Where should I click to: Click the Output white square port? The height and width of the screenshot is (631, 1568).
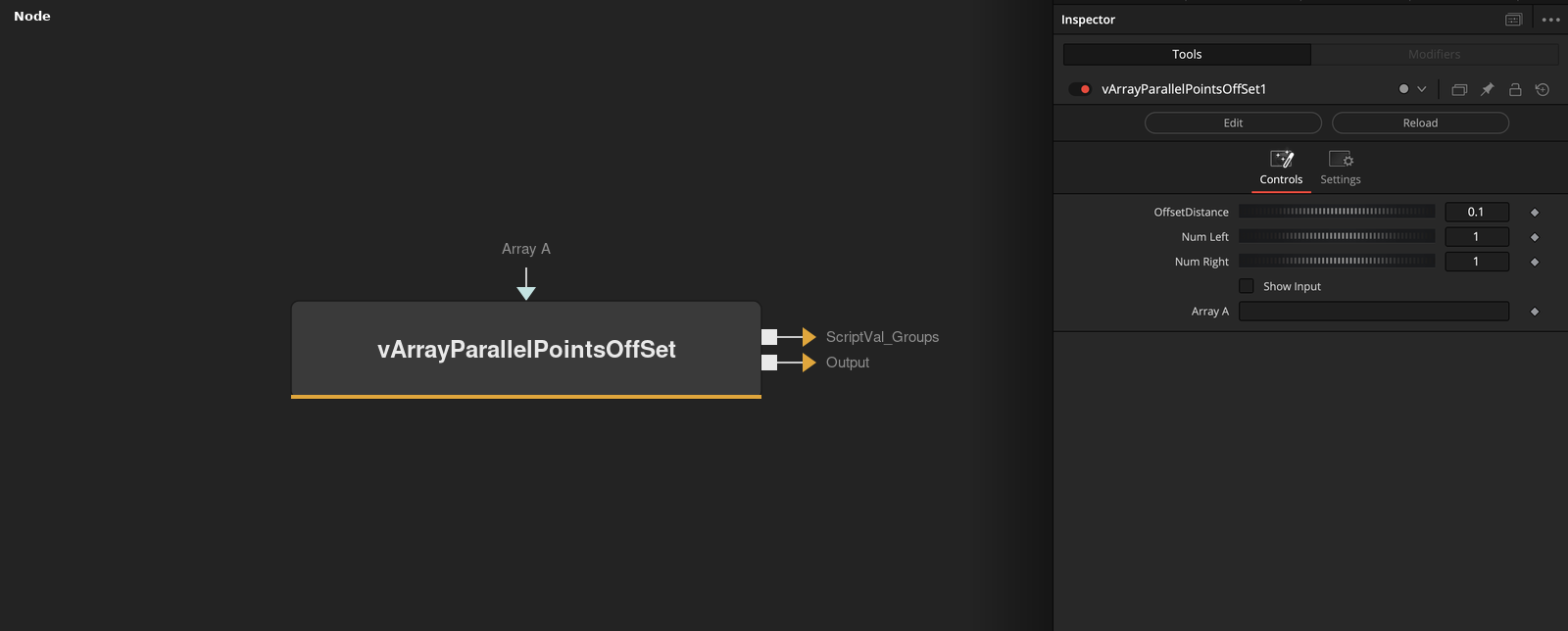(x=769, y=363)
